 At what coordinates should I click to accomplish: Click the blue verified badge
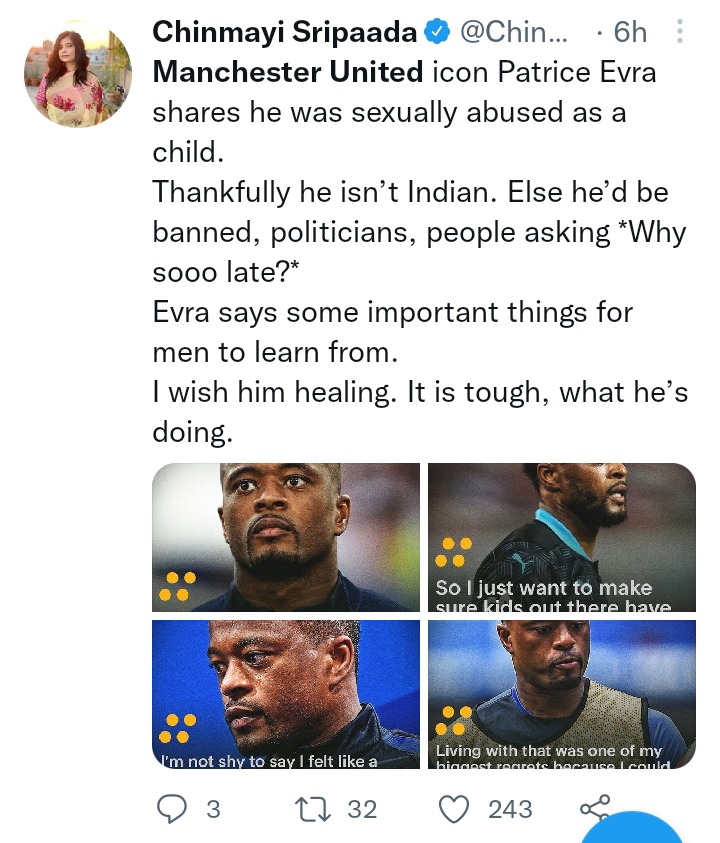click(437, 32)
